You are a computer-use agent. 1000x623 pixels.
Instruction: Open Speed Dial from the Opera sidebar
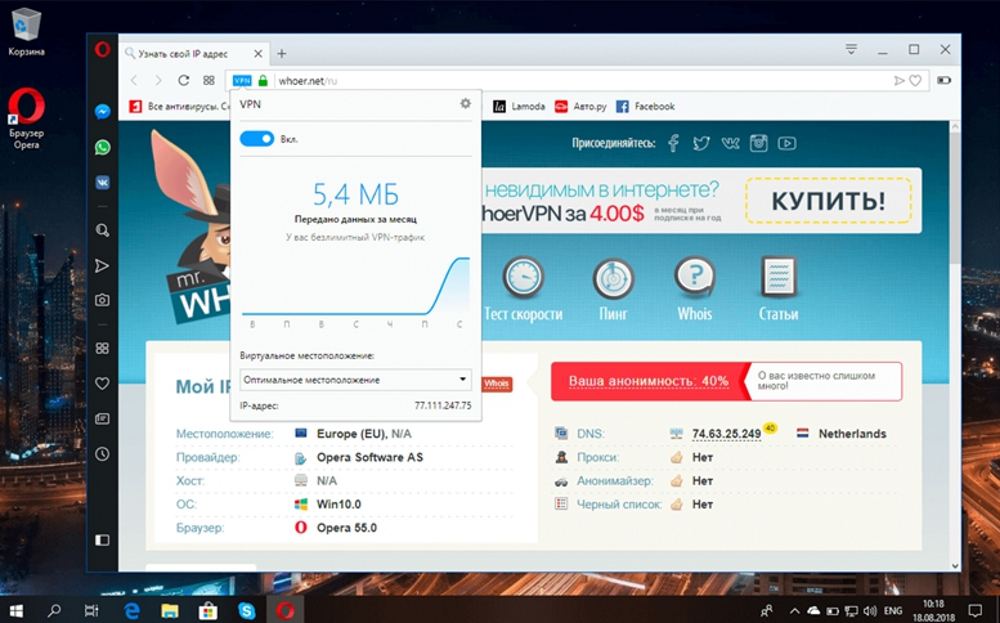click(x=102, y=348)
